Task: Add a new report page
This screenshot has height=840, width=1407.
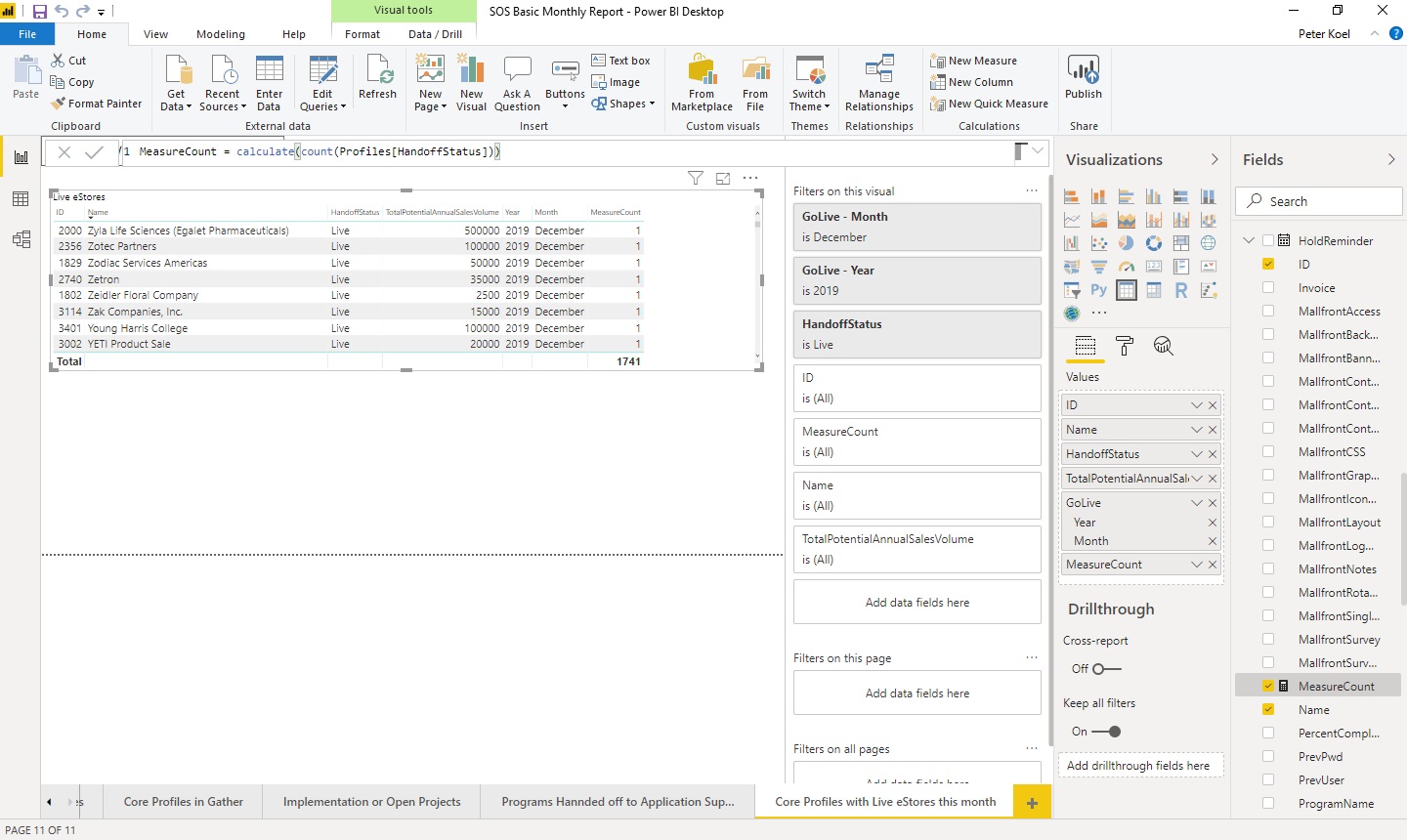Action: point(1032,803)
